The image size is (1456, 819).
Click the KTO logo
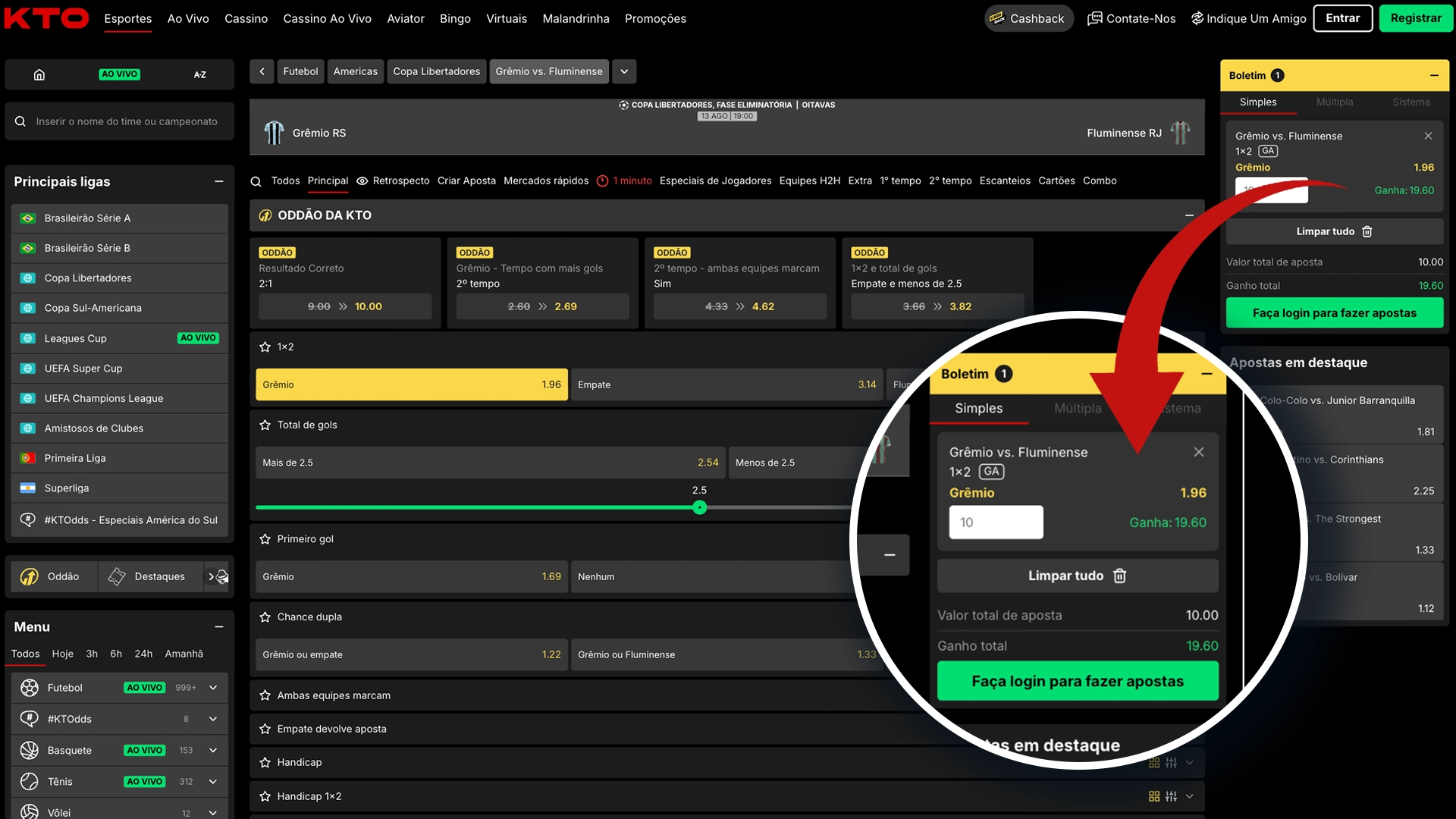(x=46, y=18)
